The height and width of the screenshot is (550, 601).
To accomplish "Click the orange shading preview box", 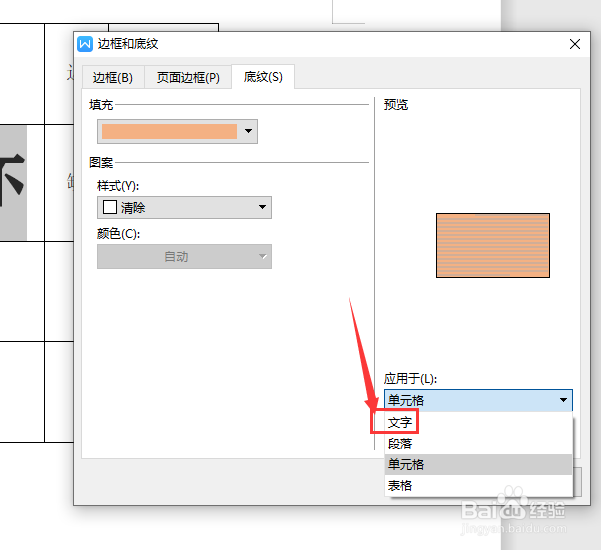I will click(493, 245).
